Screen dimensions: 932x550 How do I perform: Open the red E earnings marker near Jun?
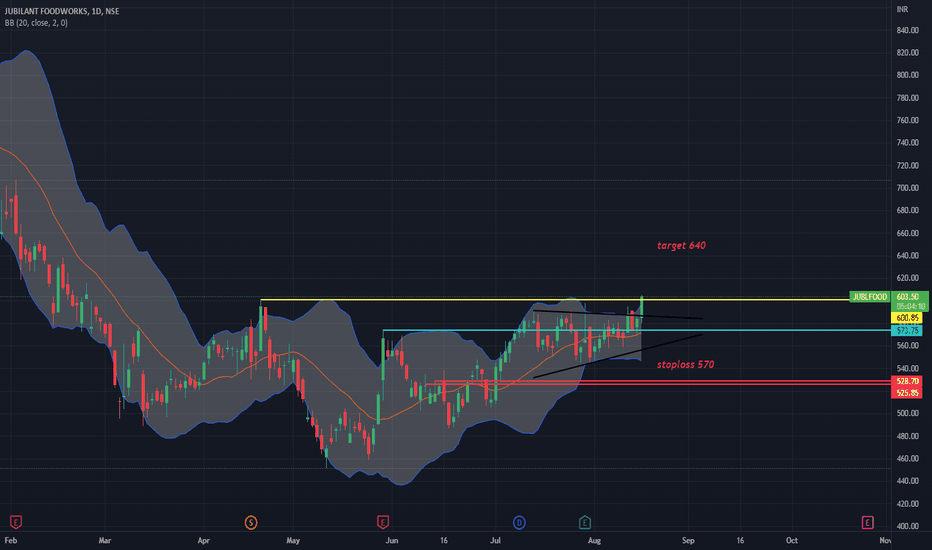tap(383, 523)
